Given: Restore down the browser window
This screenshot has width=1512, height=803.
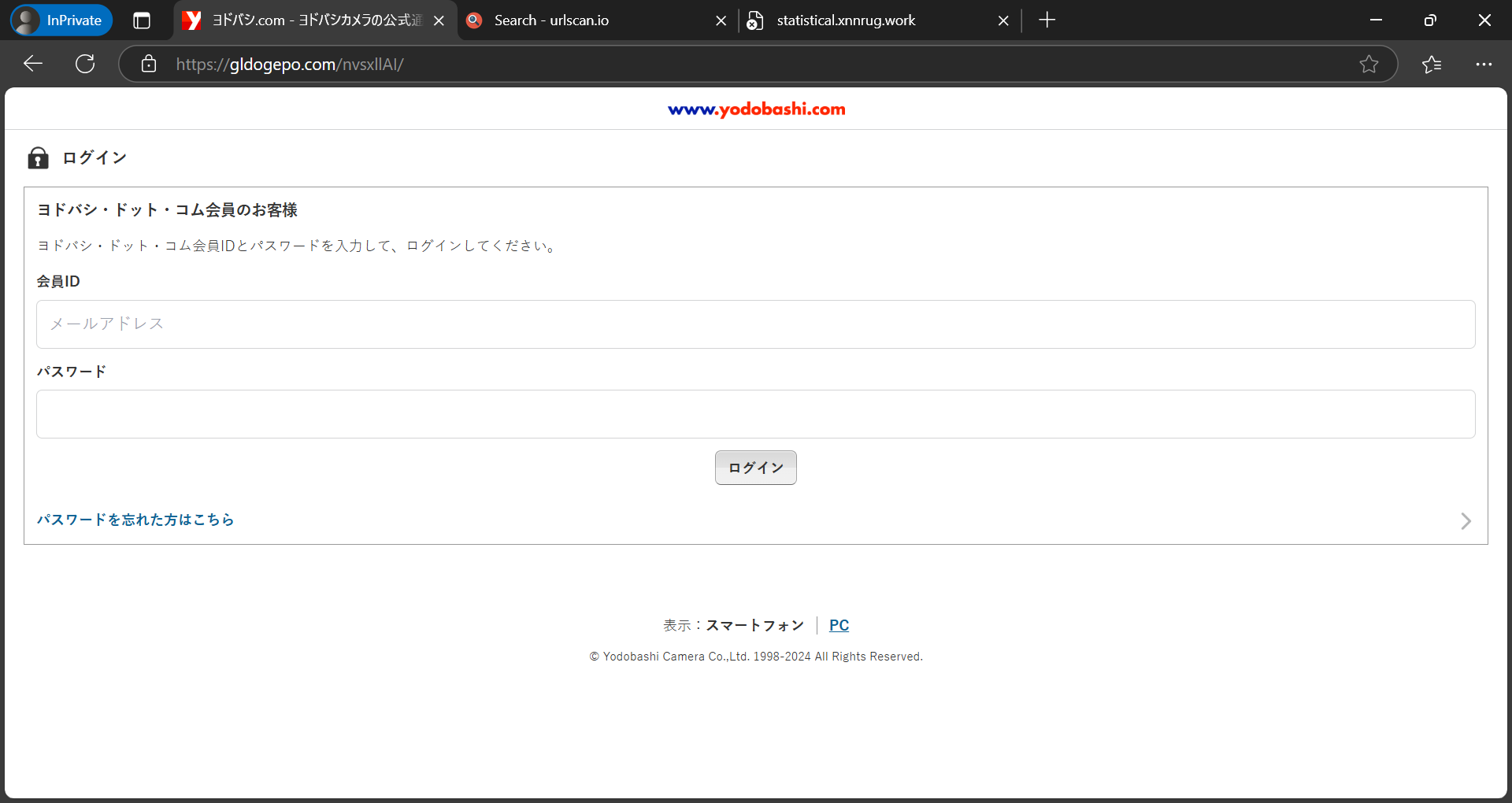Looking at the screenshot, I should 1430,20.
